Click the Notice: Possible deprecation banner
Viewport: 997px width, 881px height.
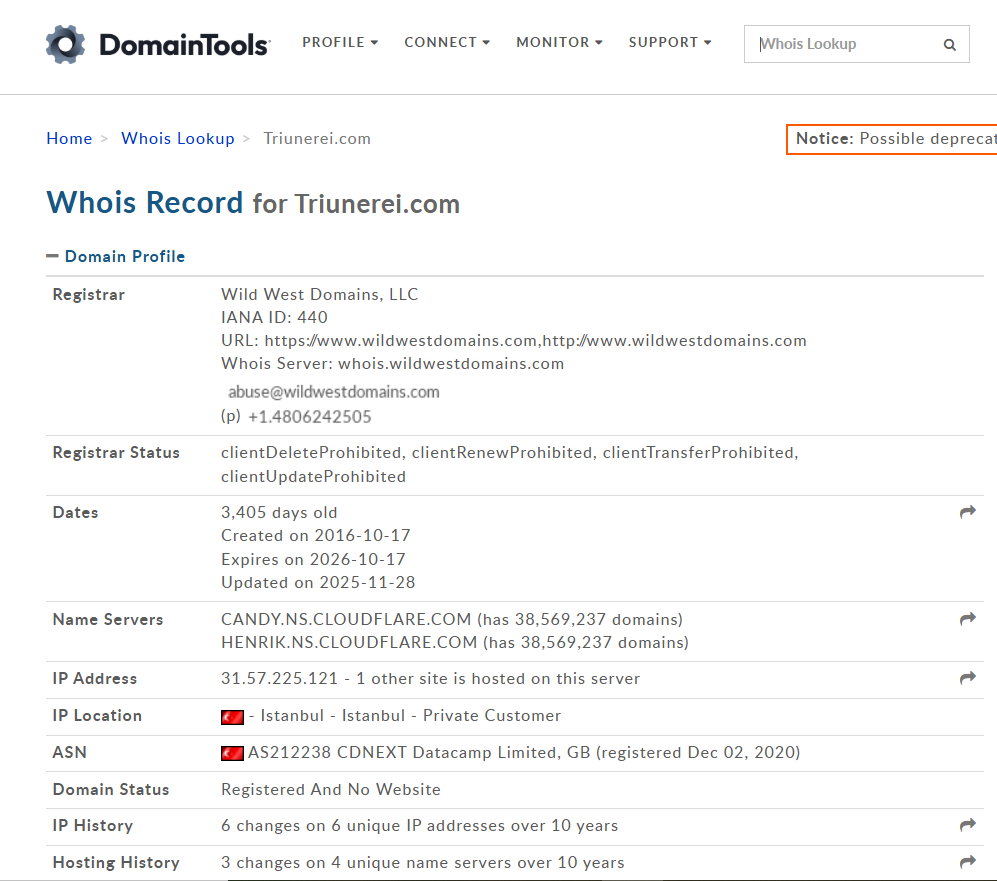(x=891, y=139)
